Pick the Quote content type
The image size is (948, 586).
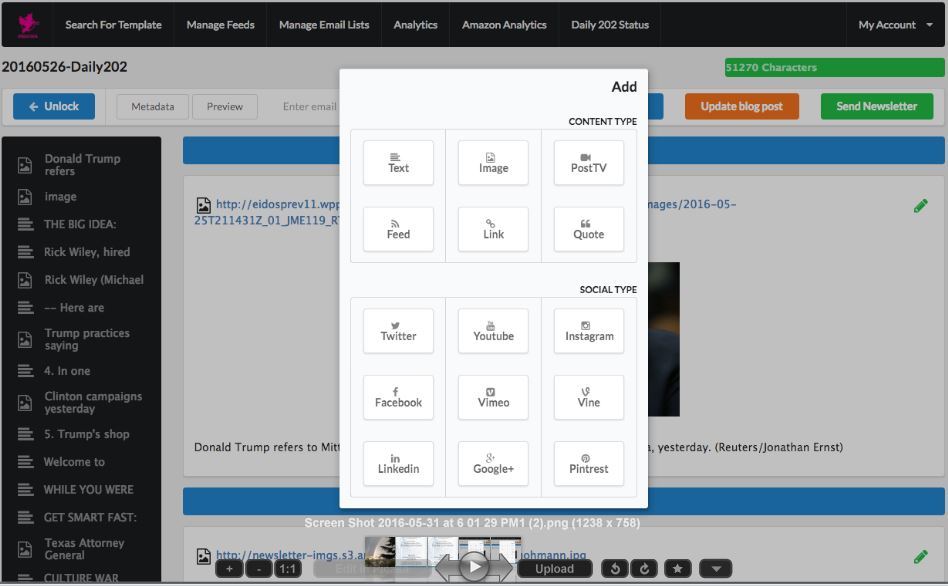(588, 229)
